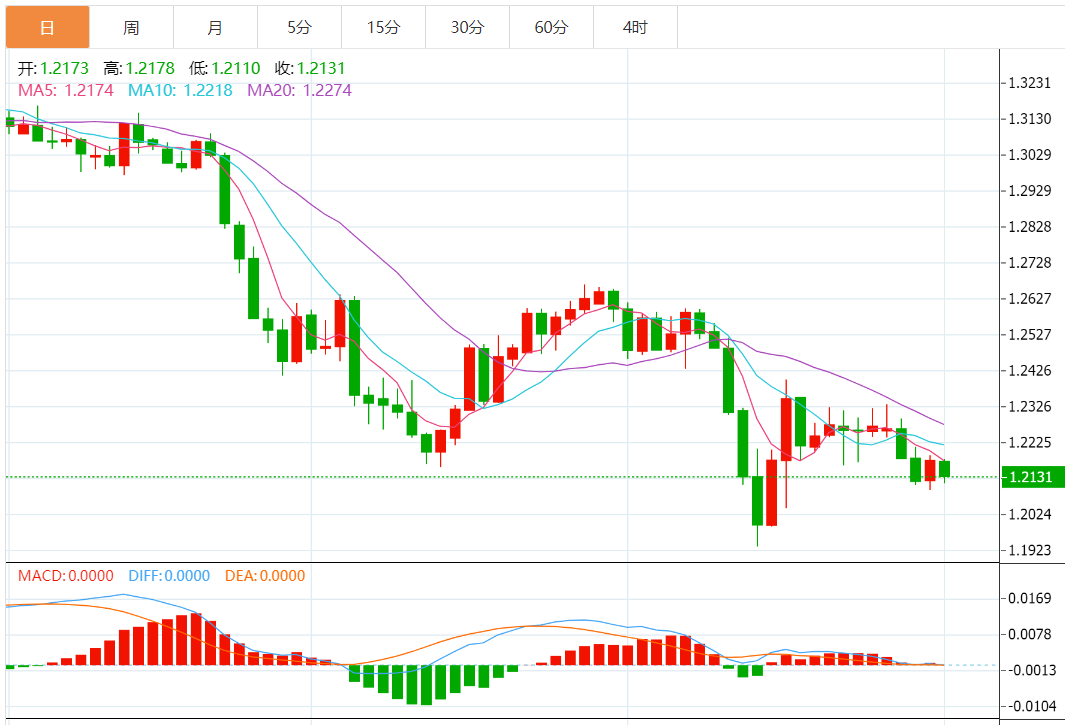Click the MA5: 1.2174 indicator label

[66, 90]
